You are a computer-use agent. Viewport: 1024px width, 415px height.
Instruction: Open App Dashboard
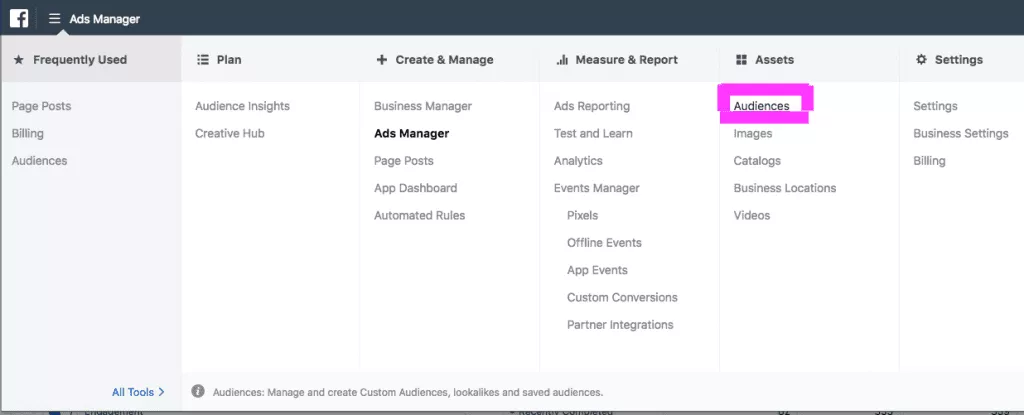pos(415,188)
